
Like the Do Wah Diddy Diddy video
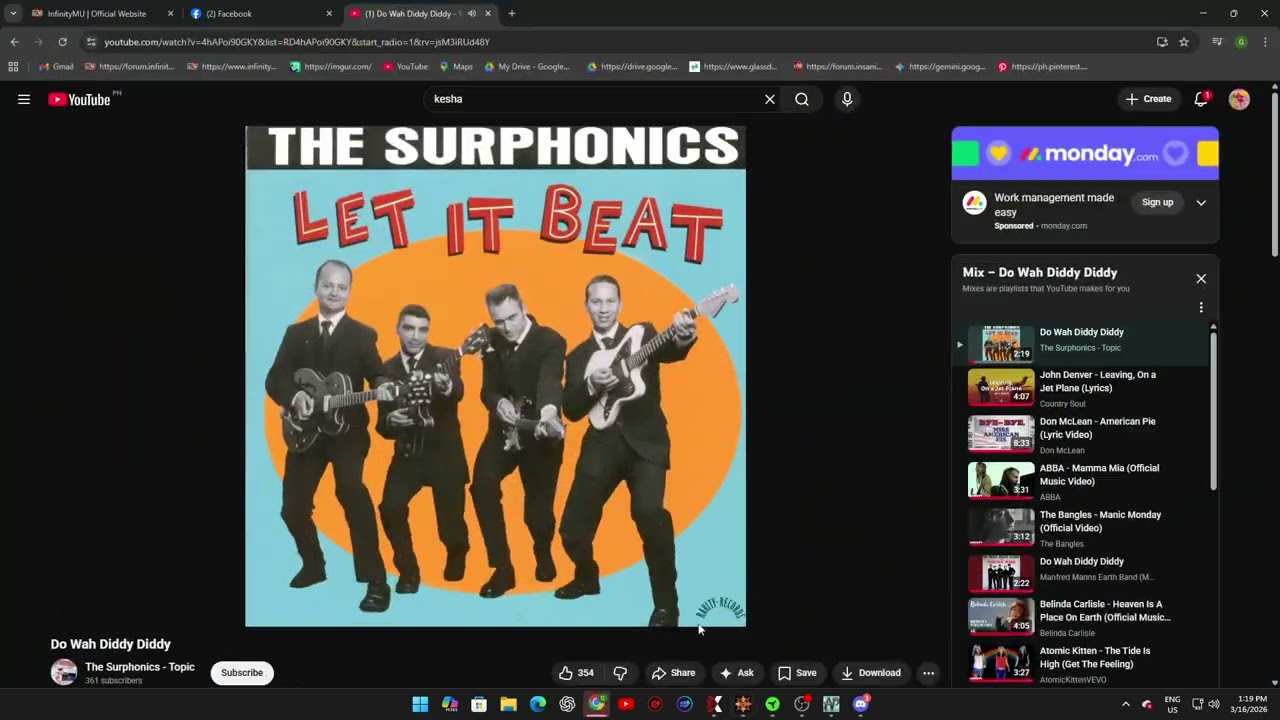[576, 673]
